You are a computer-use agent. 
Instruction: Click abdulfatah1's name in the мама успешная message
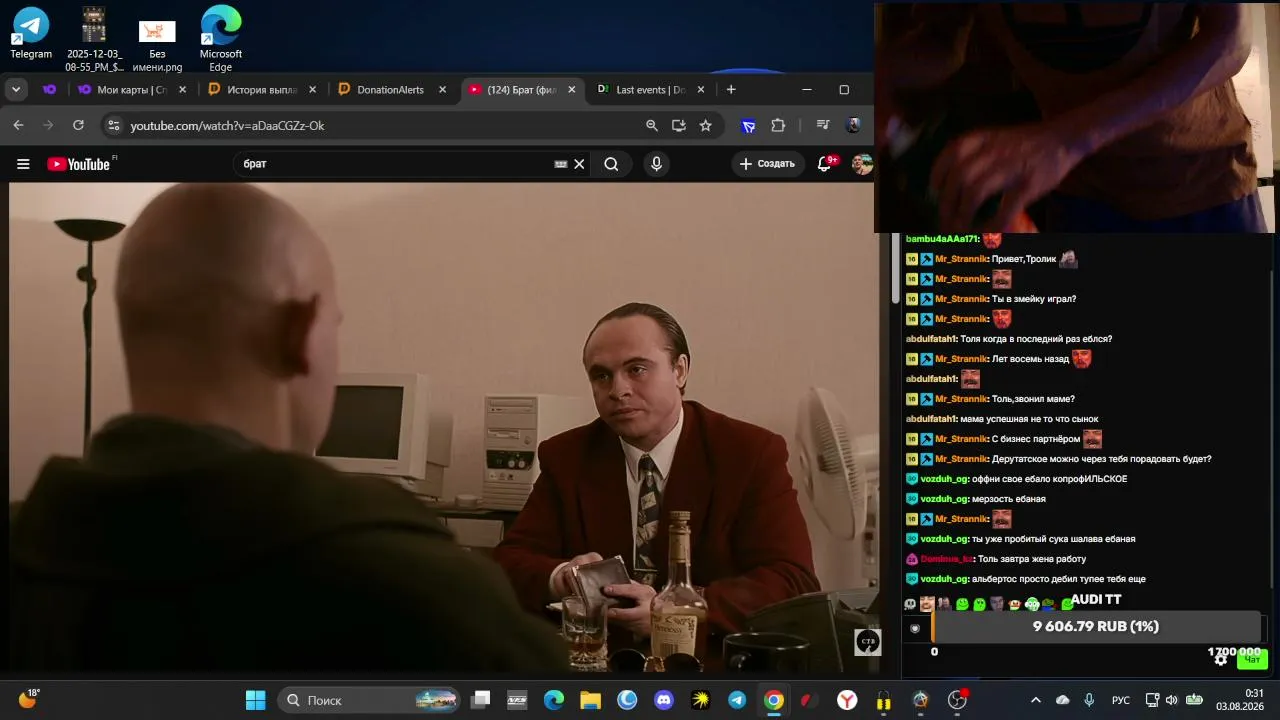(x=931, y=419)
